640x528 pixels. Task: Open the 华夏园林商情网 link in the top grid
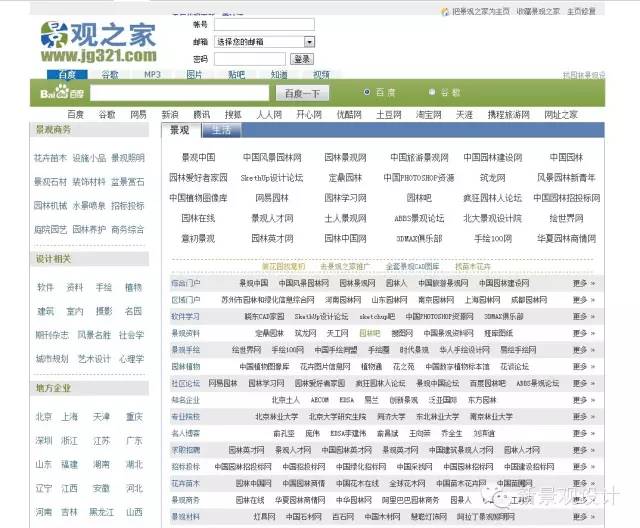pos(567,239)
